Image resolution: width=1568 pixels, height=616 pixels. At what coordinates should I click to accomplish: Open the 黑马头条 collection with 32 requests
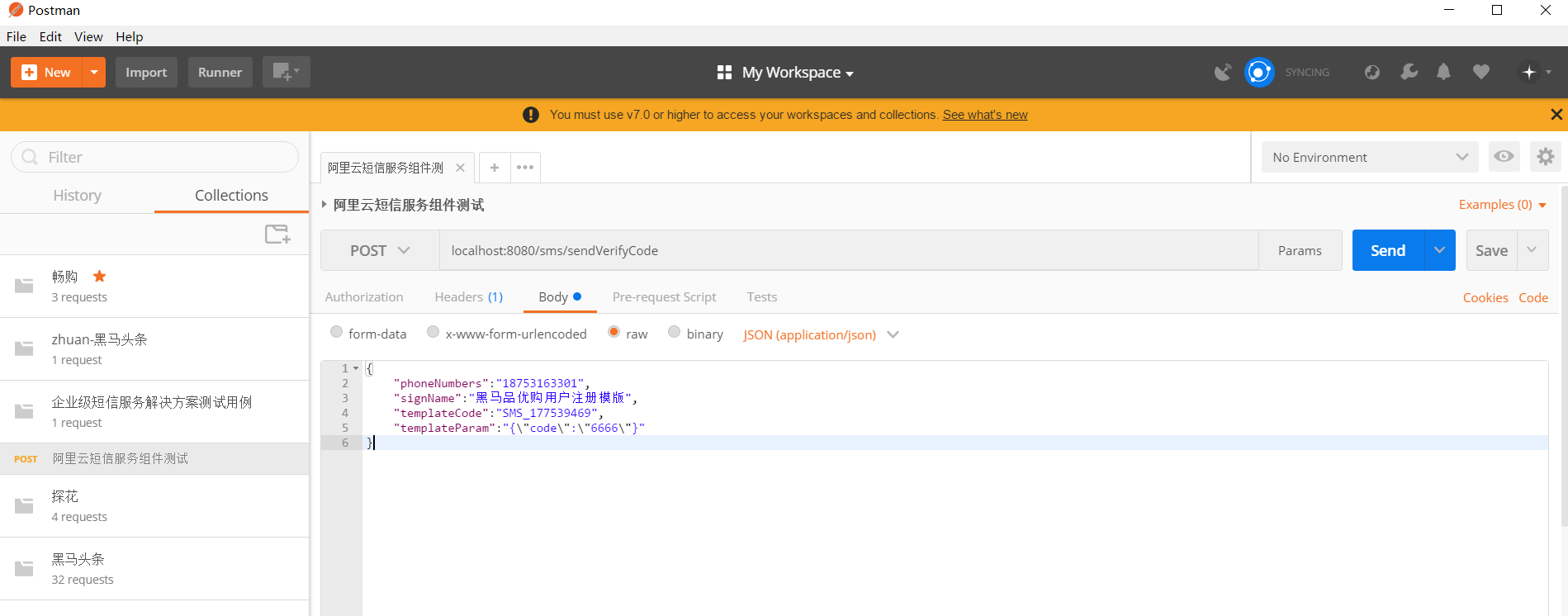click(154, 568)
